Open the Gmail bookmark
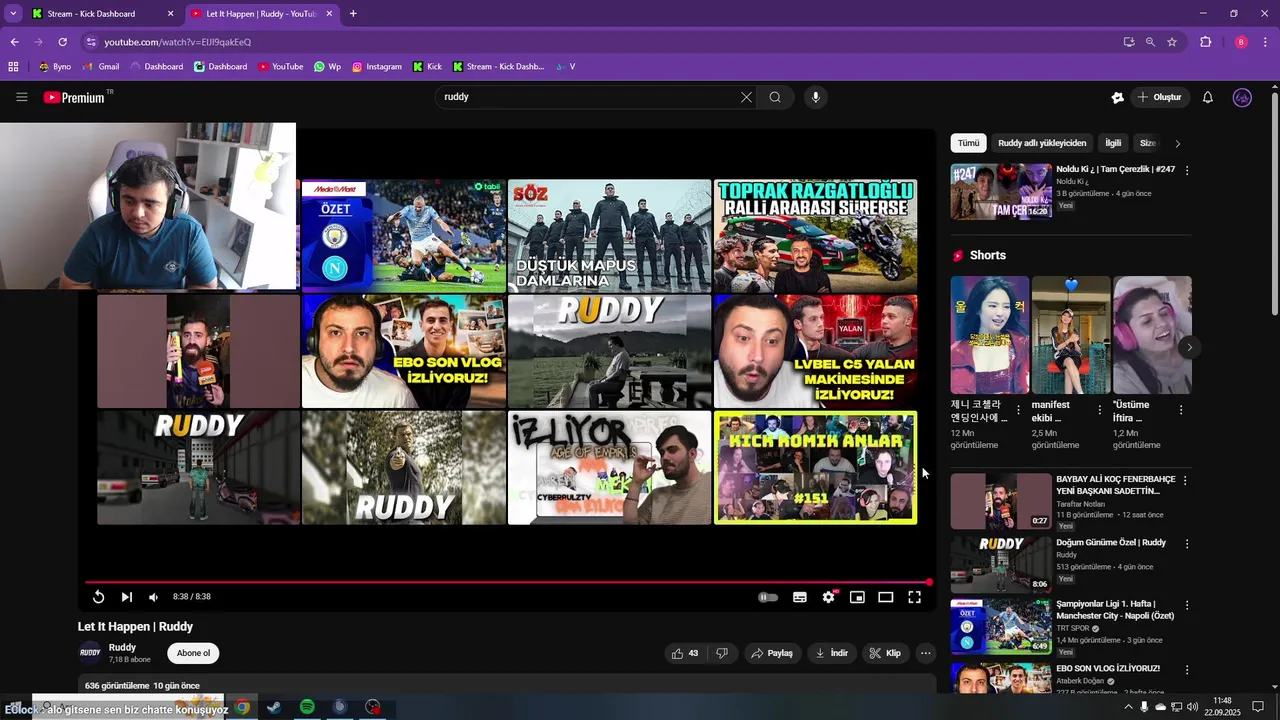This screenshot has width=1280, height=720. pos(101,67)
